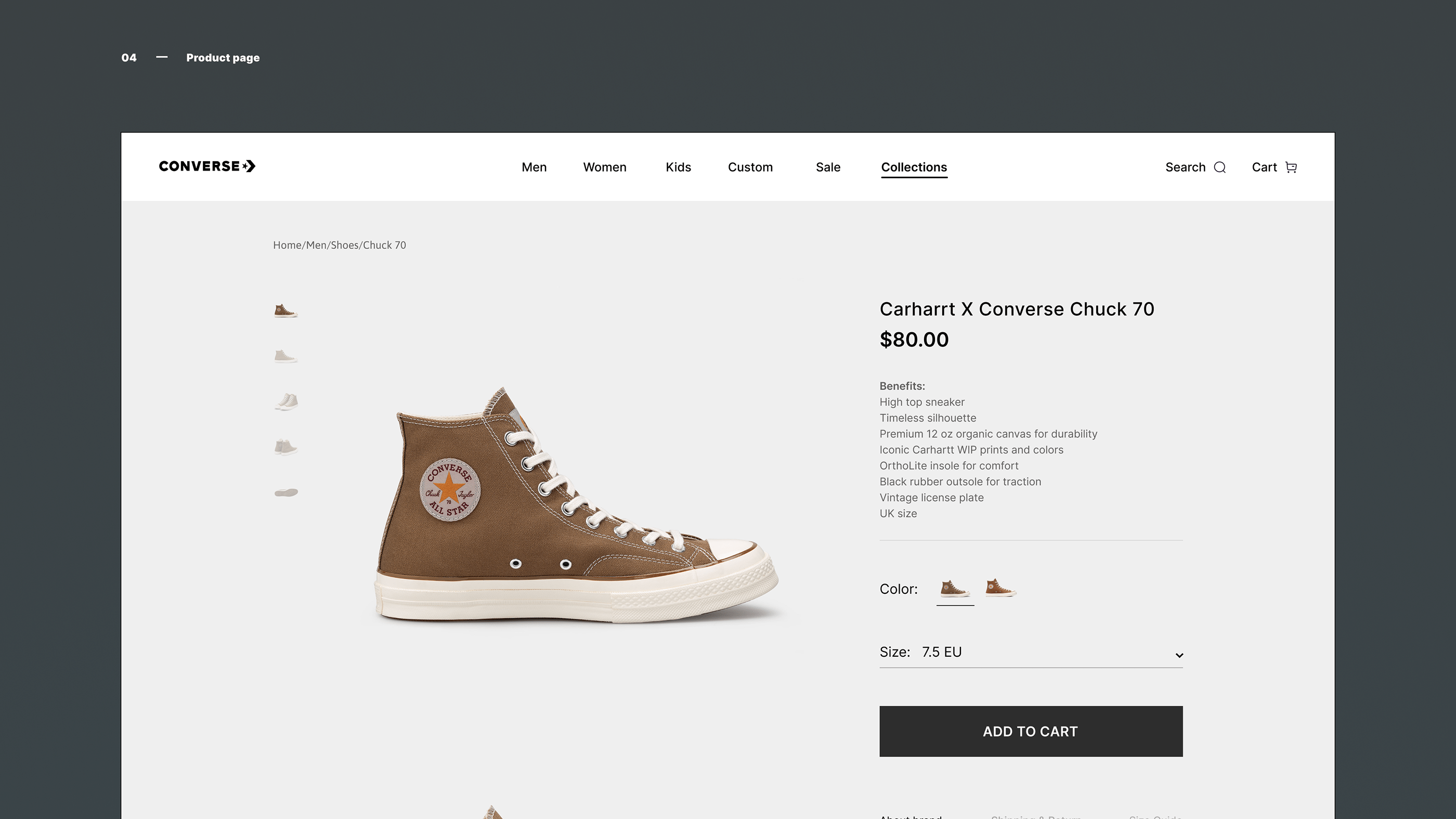Open the Sale menu item
Screen dimensions: 1456x819
(827, 167)
